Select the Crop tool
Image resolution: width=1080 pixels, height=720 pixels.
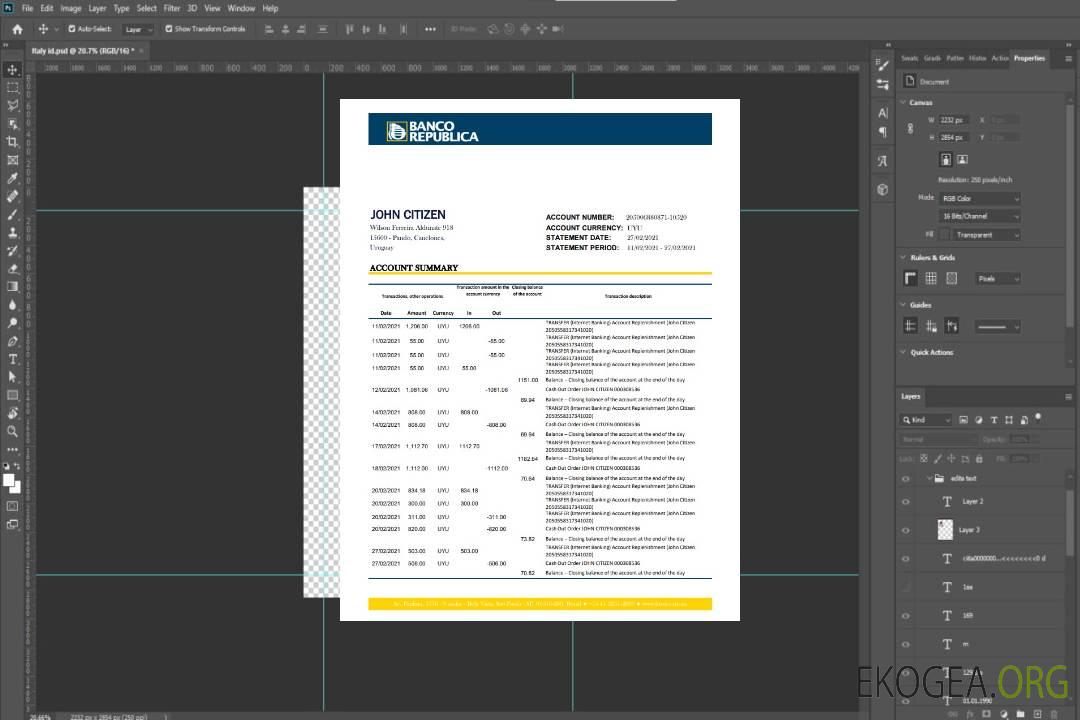pos(12,142)
